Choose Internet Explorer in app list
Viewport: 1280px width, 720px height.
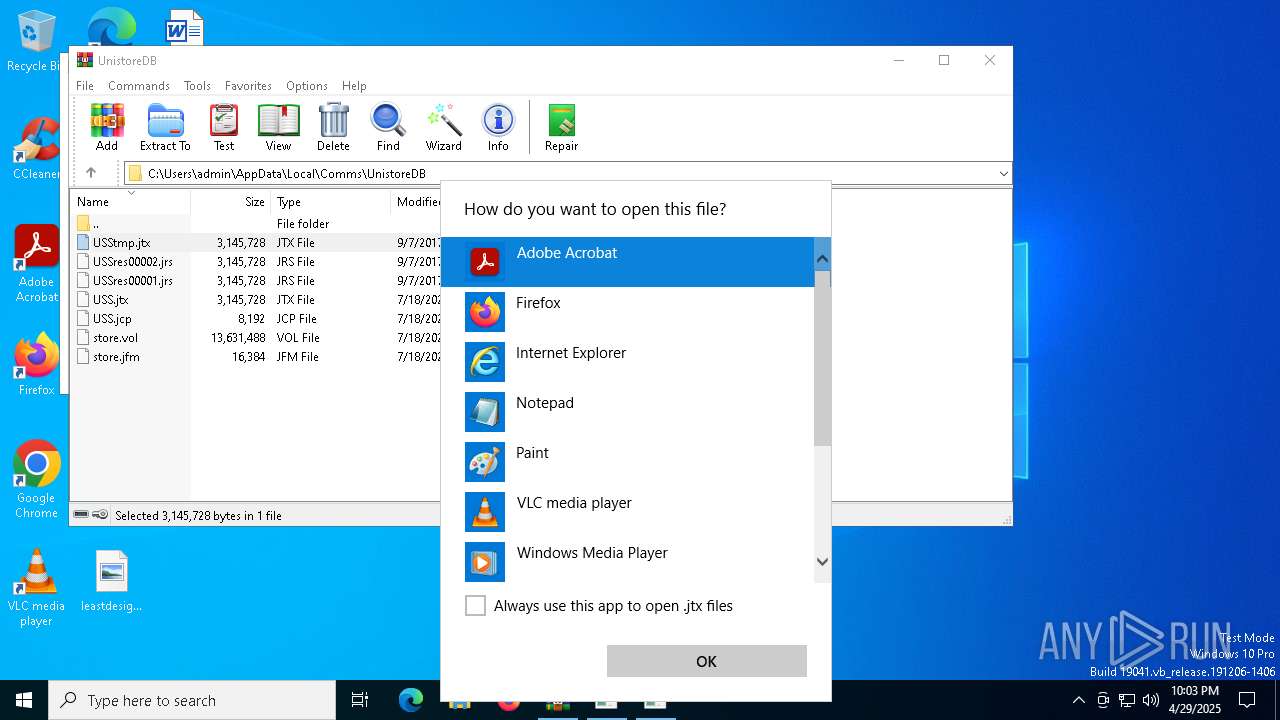click(x=627, y=362)
